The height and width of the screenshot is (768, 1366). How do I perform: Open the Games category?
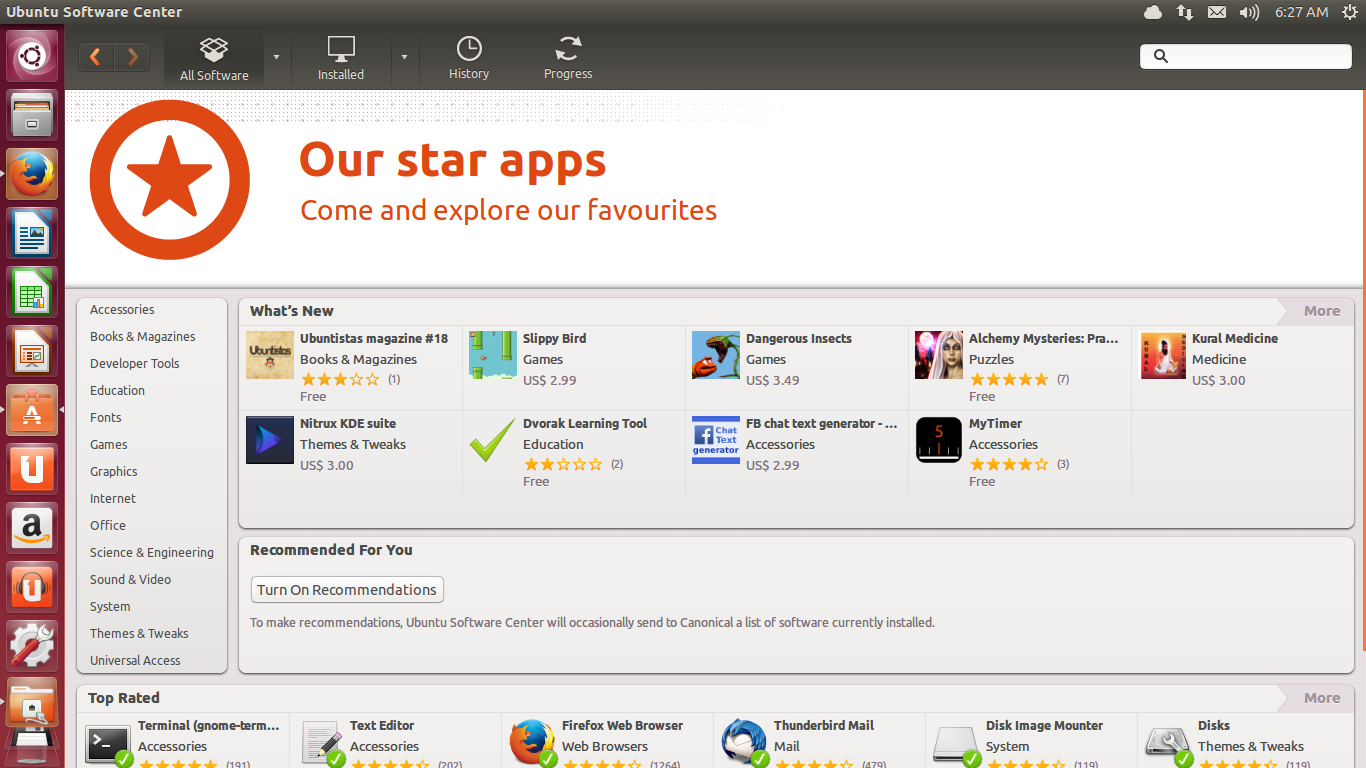[109, 445]
